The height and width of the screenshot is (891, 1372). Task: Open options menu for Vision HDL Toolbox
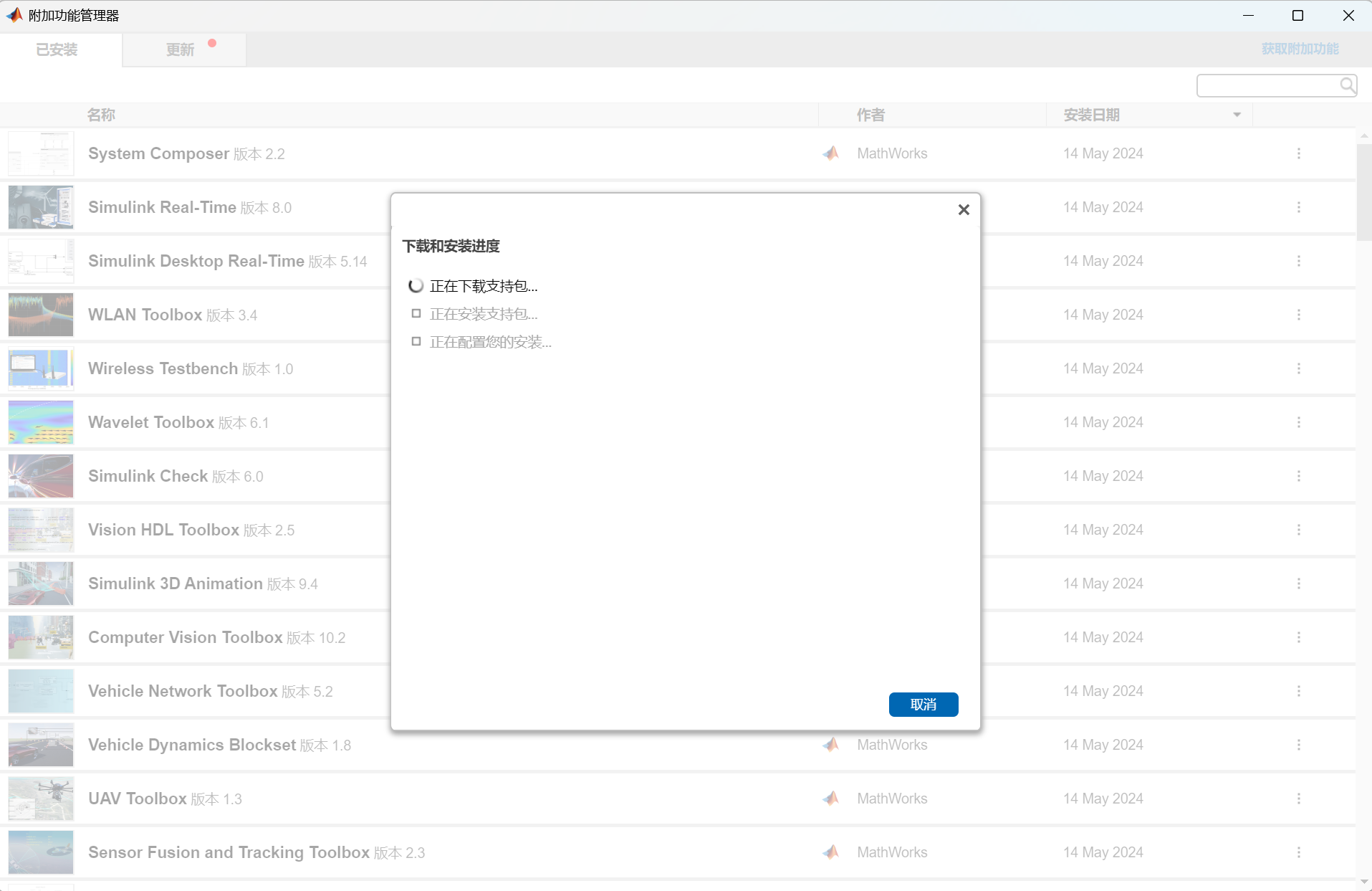(x=1298, y=530)
